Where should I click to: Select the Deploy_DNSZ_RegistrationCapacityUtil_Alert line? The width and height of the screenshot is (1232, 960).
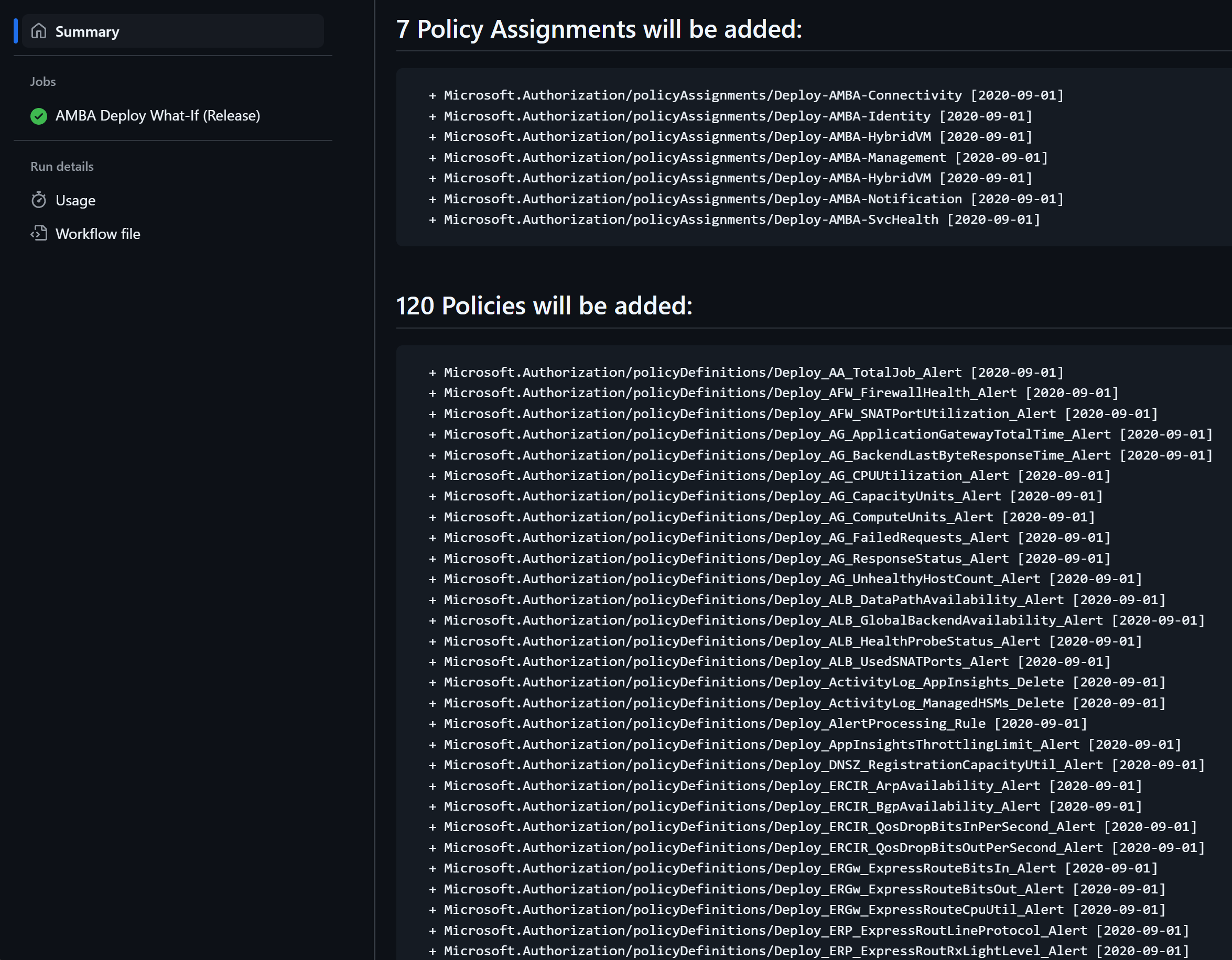[817, 765]
